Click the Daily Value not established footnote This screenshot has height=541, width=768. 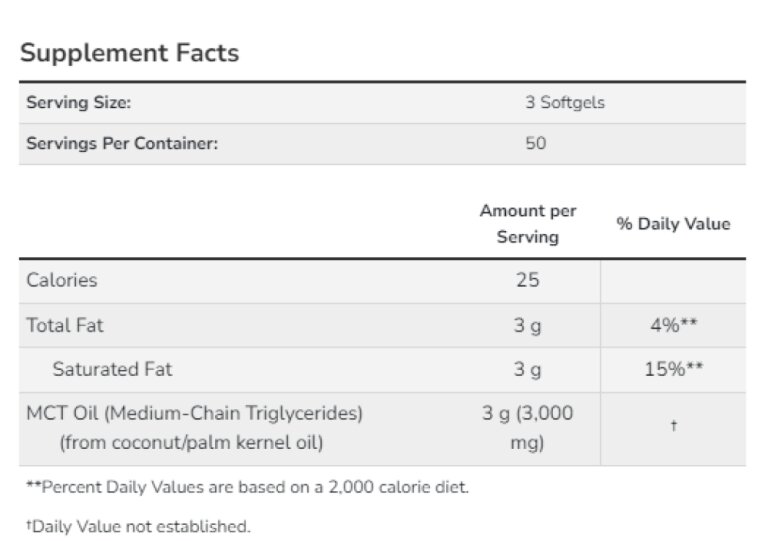pos(136,525)
